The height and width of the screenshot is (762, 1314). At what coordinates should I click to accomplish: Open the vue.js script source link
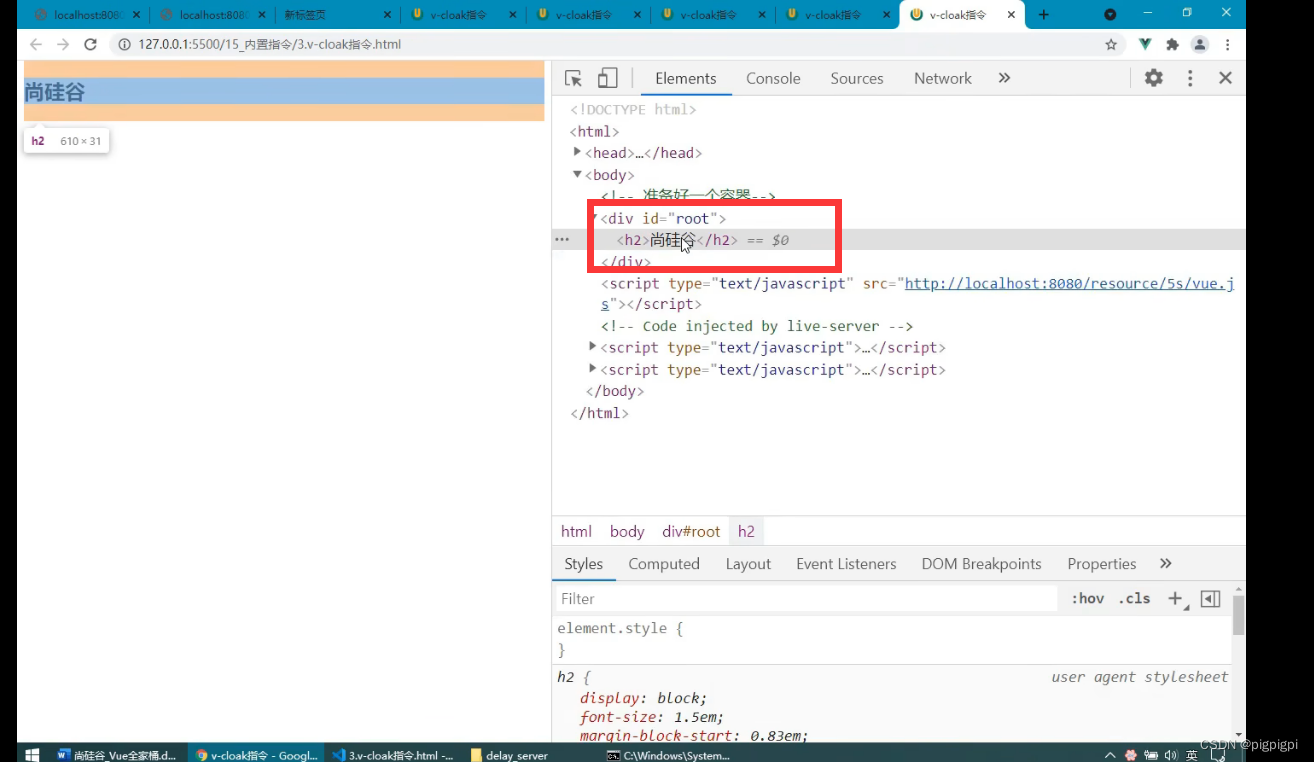click(x=1069, y=283)
